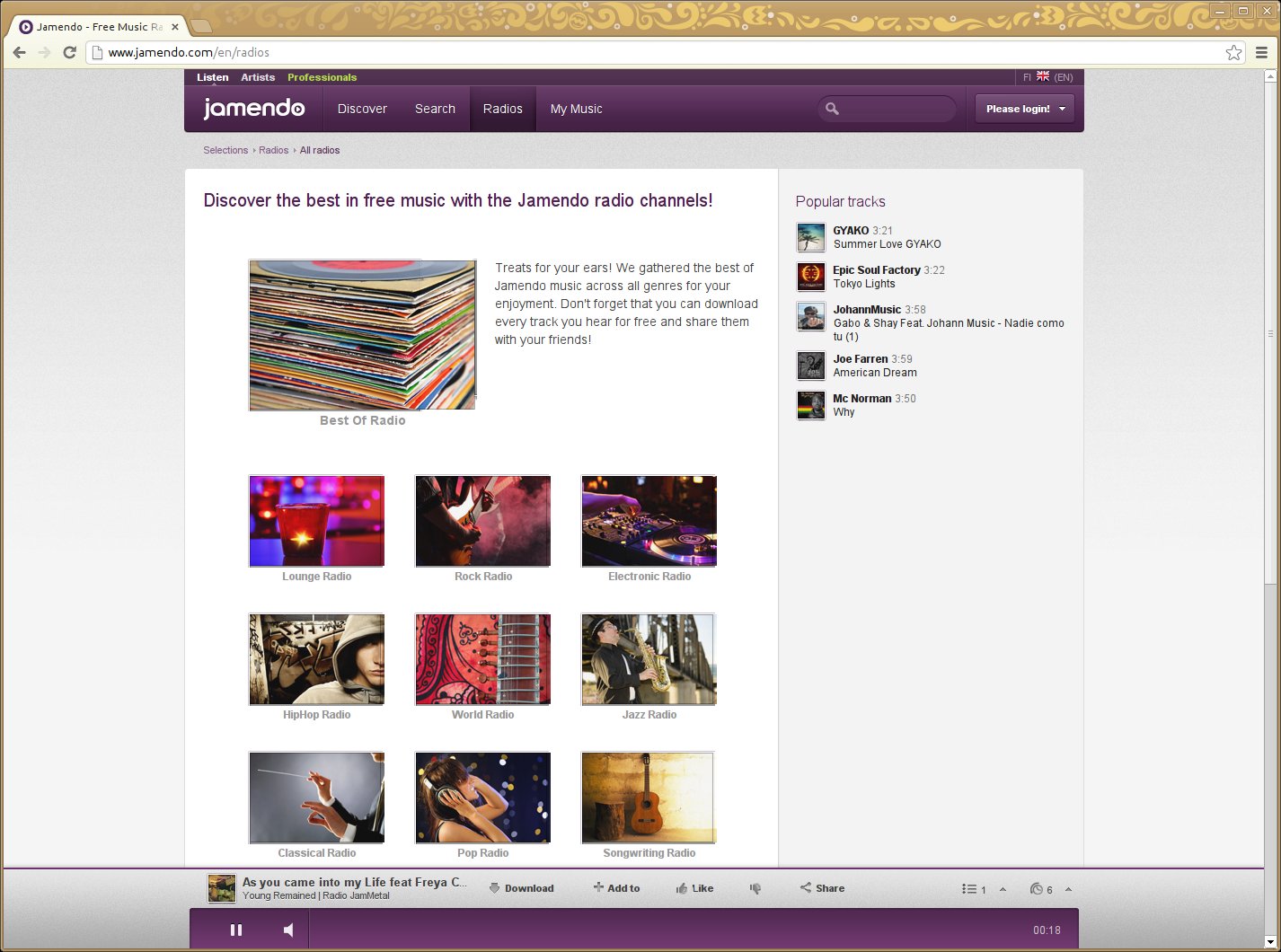Click the page vertical scrollbar
The height and width of the screenshot is (952, 1281).
point(1270,333)
